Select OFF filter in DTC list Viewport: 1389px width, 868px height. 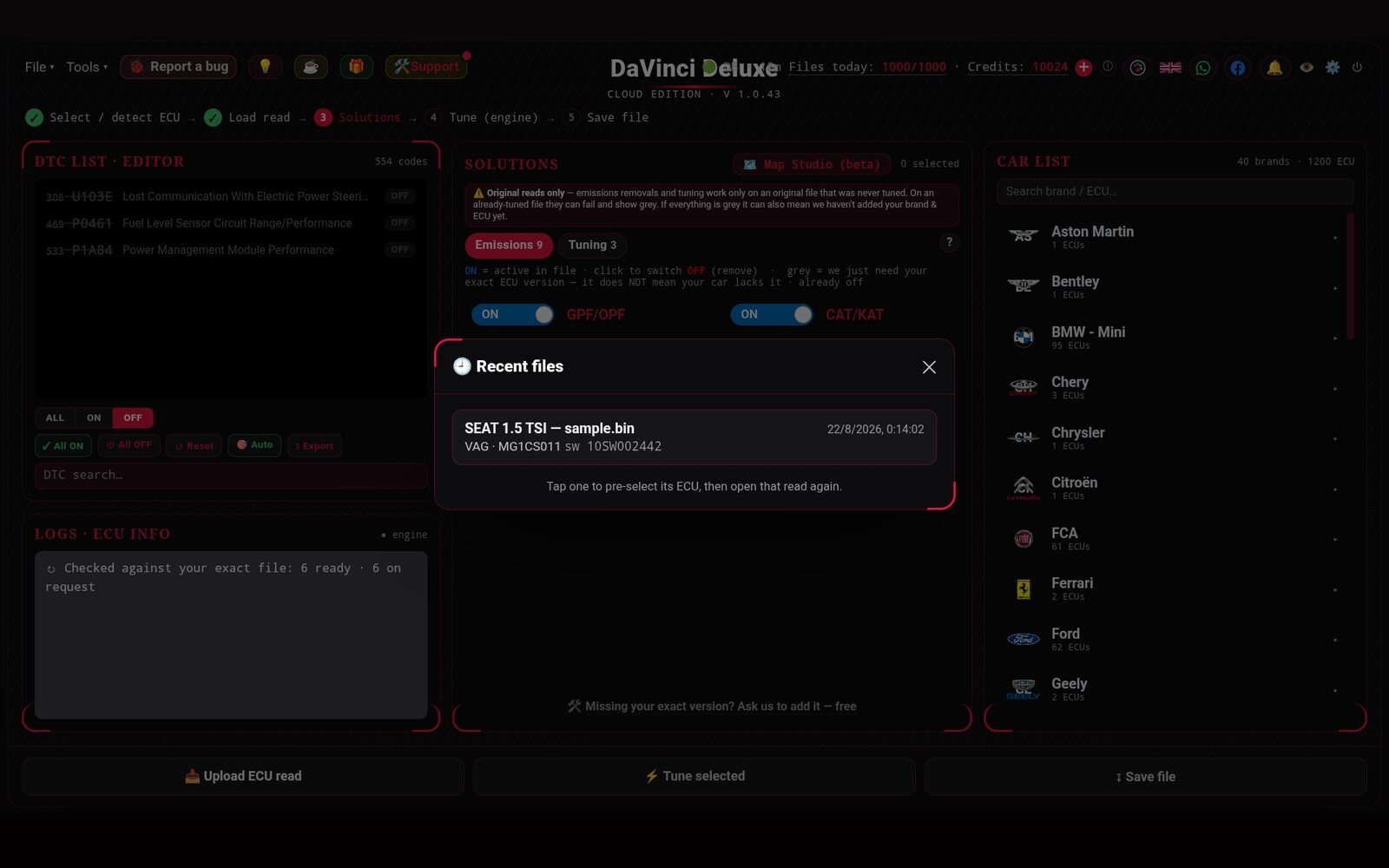point(133,418)
